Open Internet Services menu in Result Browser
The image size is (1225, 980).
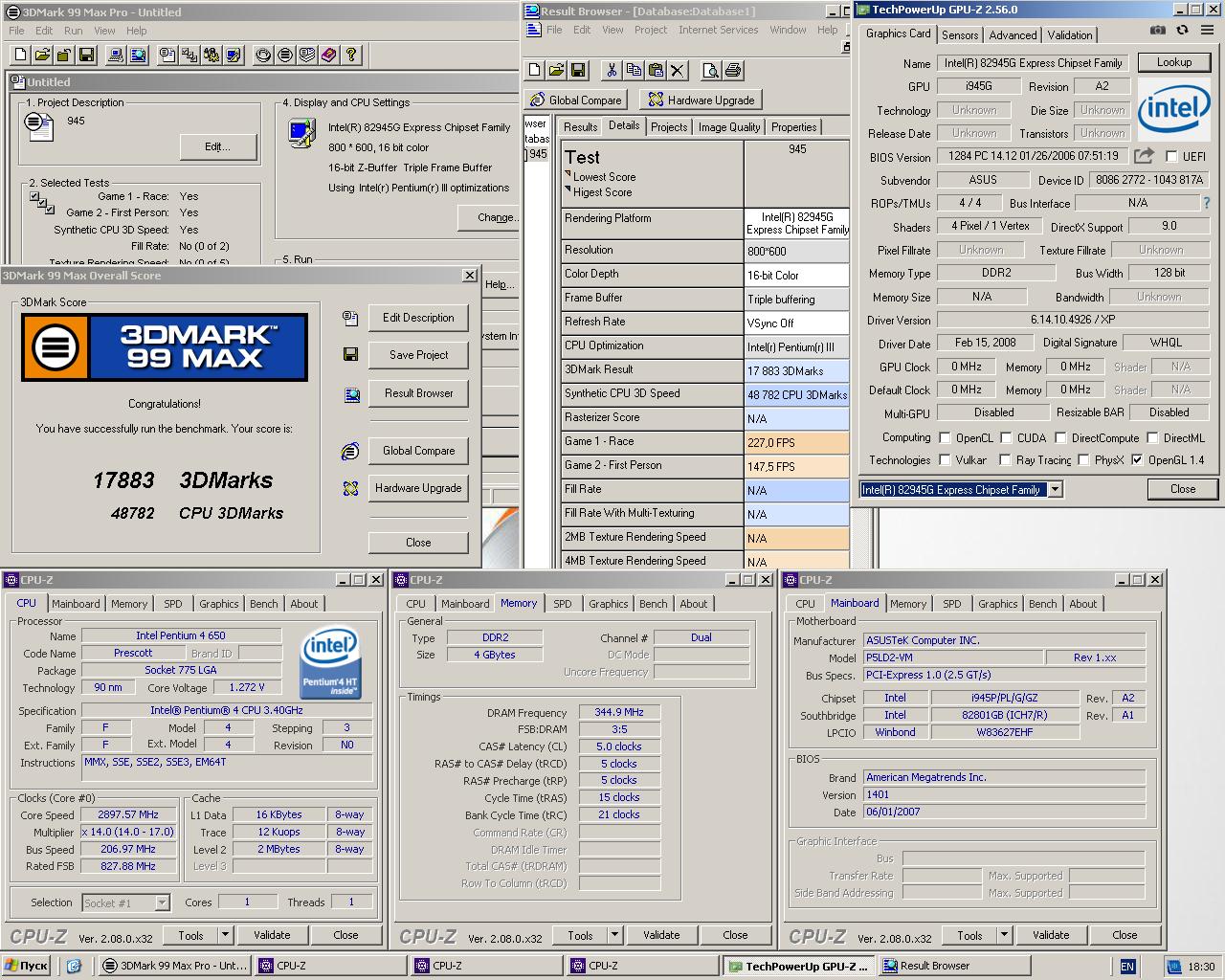[718, 30]
